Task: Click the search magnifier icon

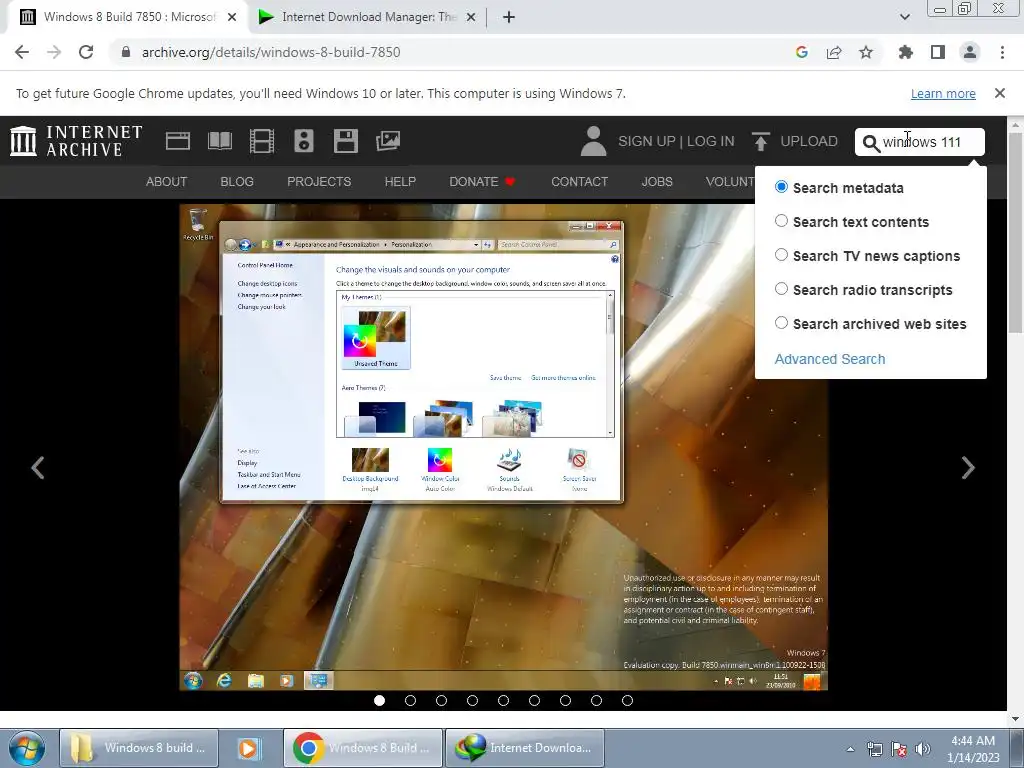Action: point(871,143)
